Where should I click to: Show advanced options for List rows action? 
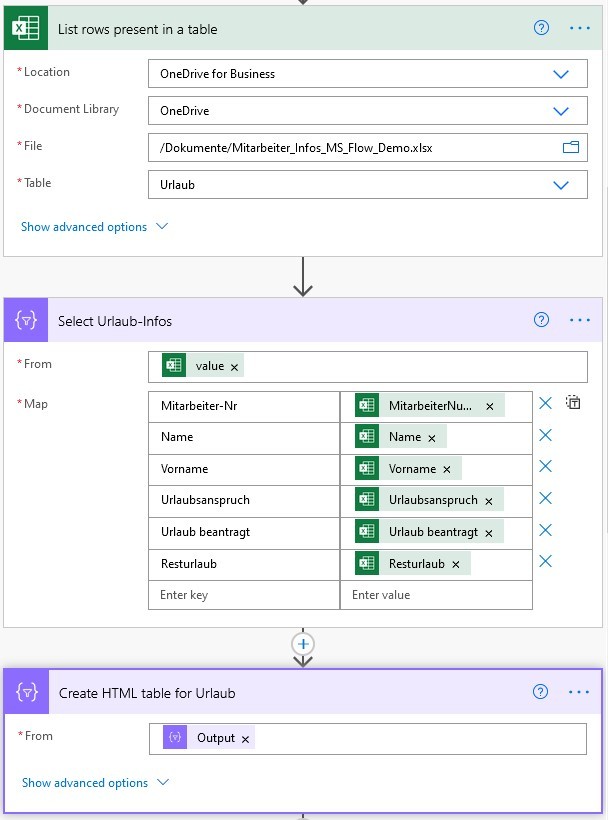point(94,227)
